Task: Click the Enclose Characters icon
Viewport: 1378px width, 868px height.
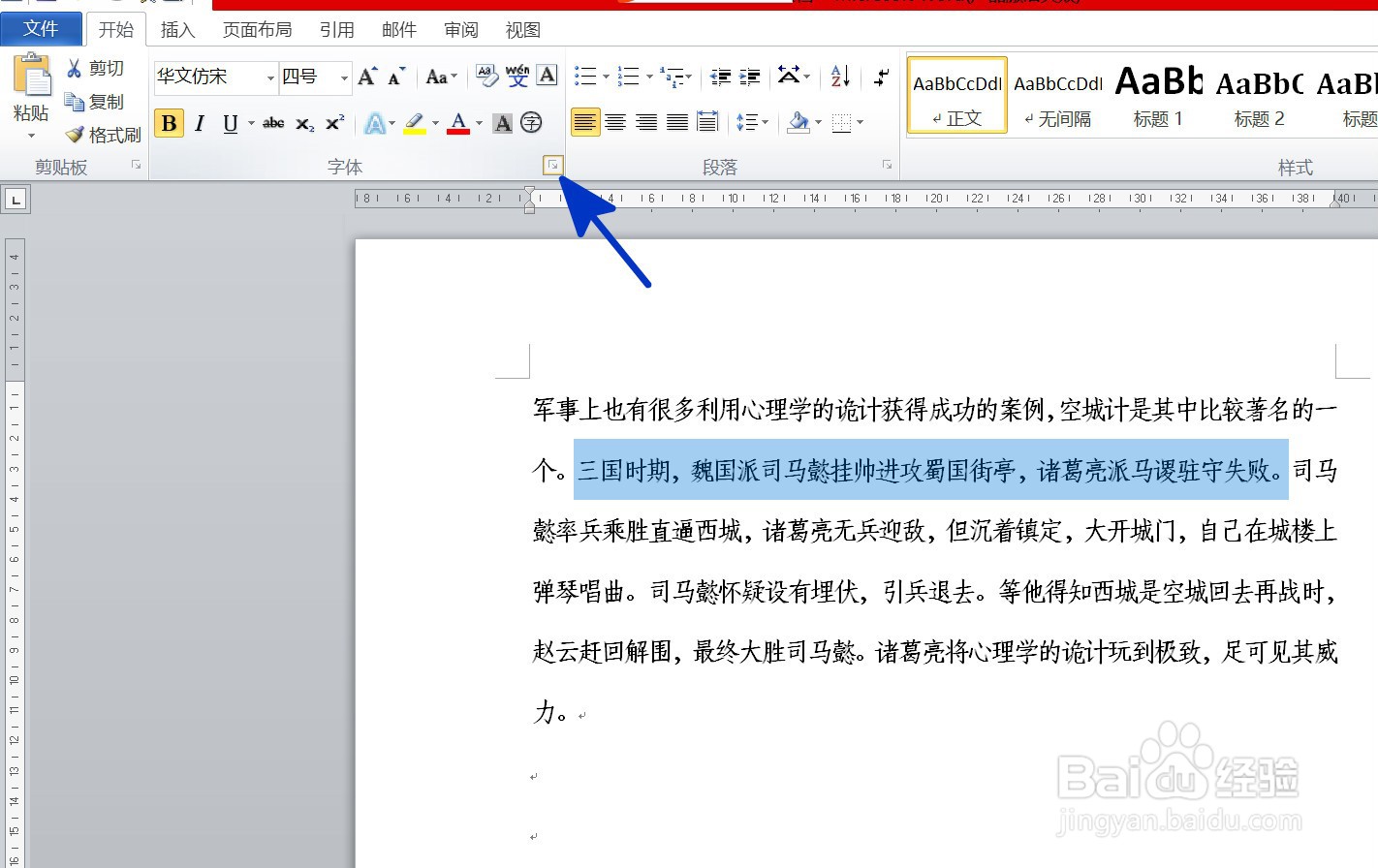Action: (x=530, y=124)
